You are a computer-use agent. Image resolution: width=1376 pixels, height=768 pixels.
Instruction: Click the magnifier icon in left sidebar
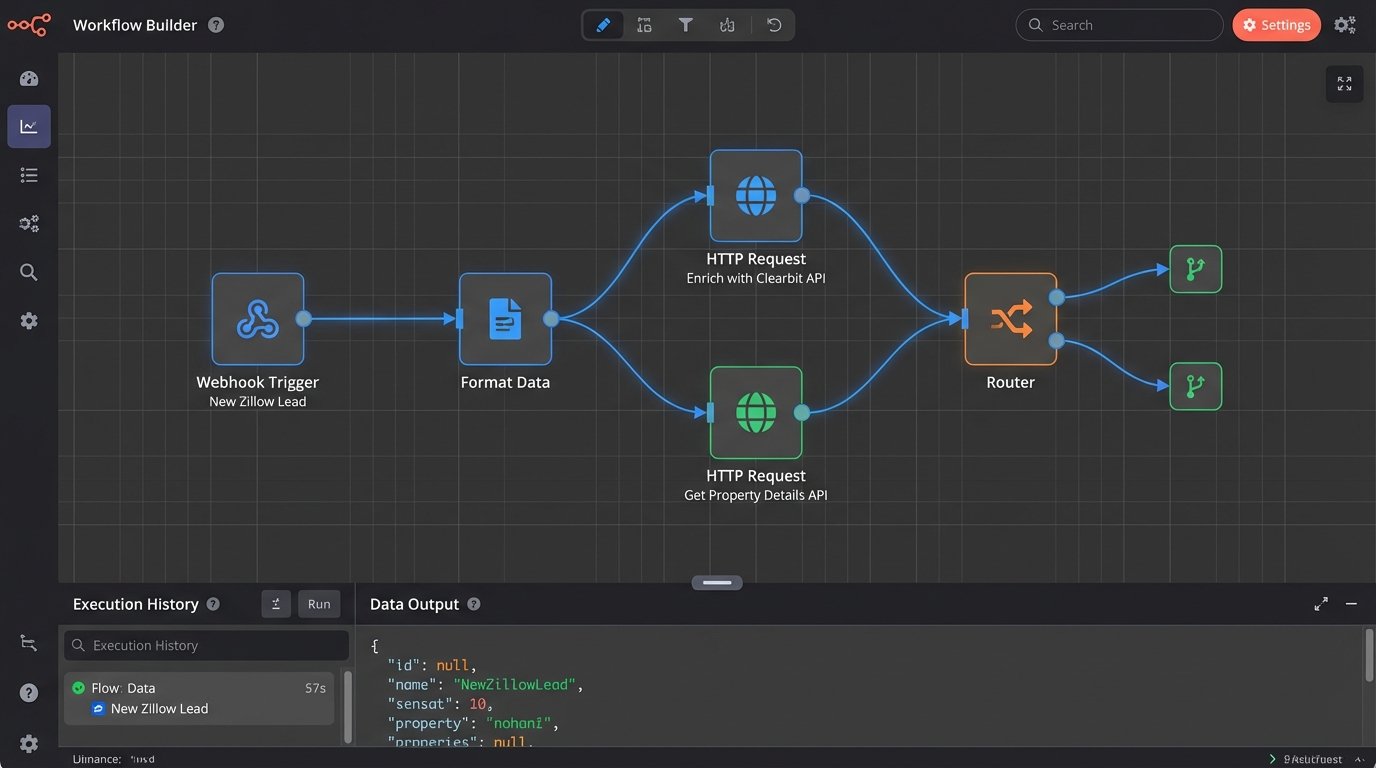pyautogui.click(x=29, y=272)
